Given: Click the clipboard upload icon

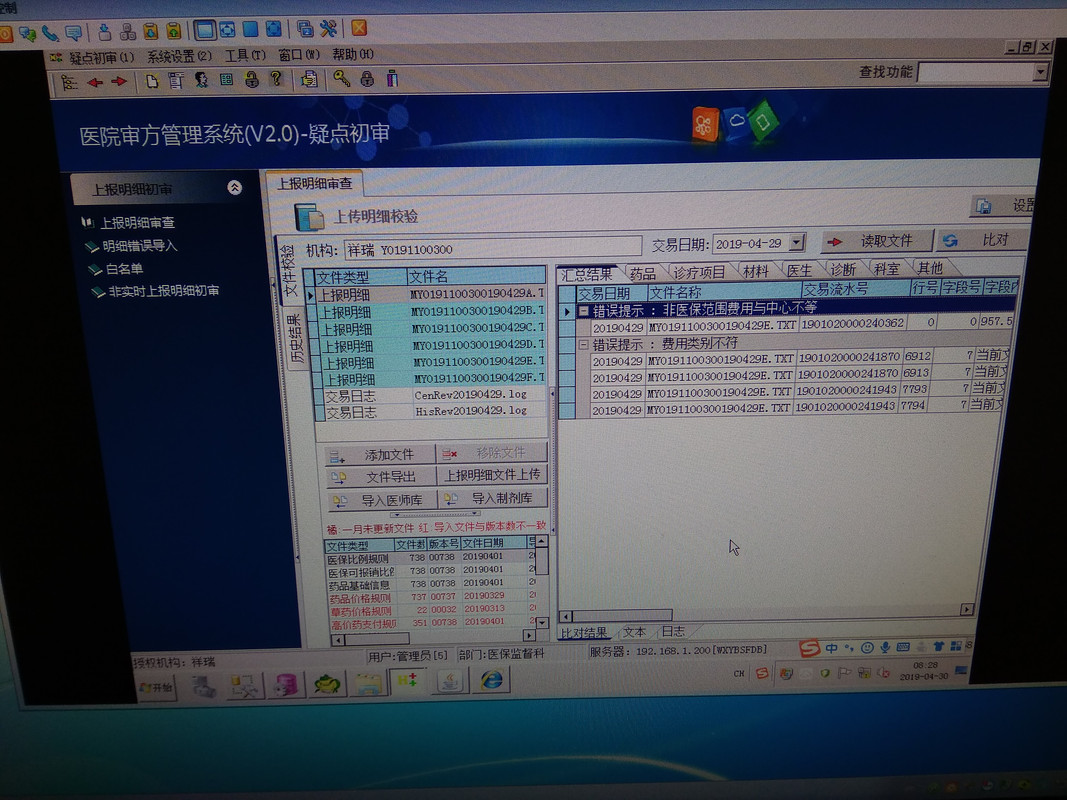Looking at the screenshot, I should click(x=174, y=31).
